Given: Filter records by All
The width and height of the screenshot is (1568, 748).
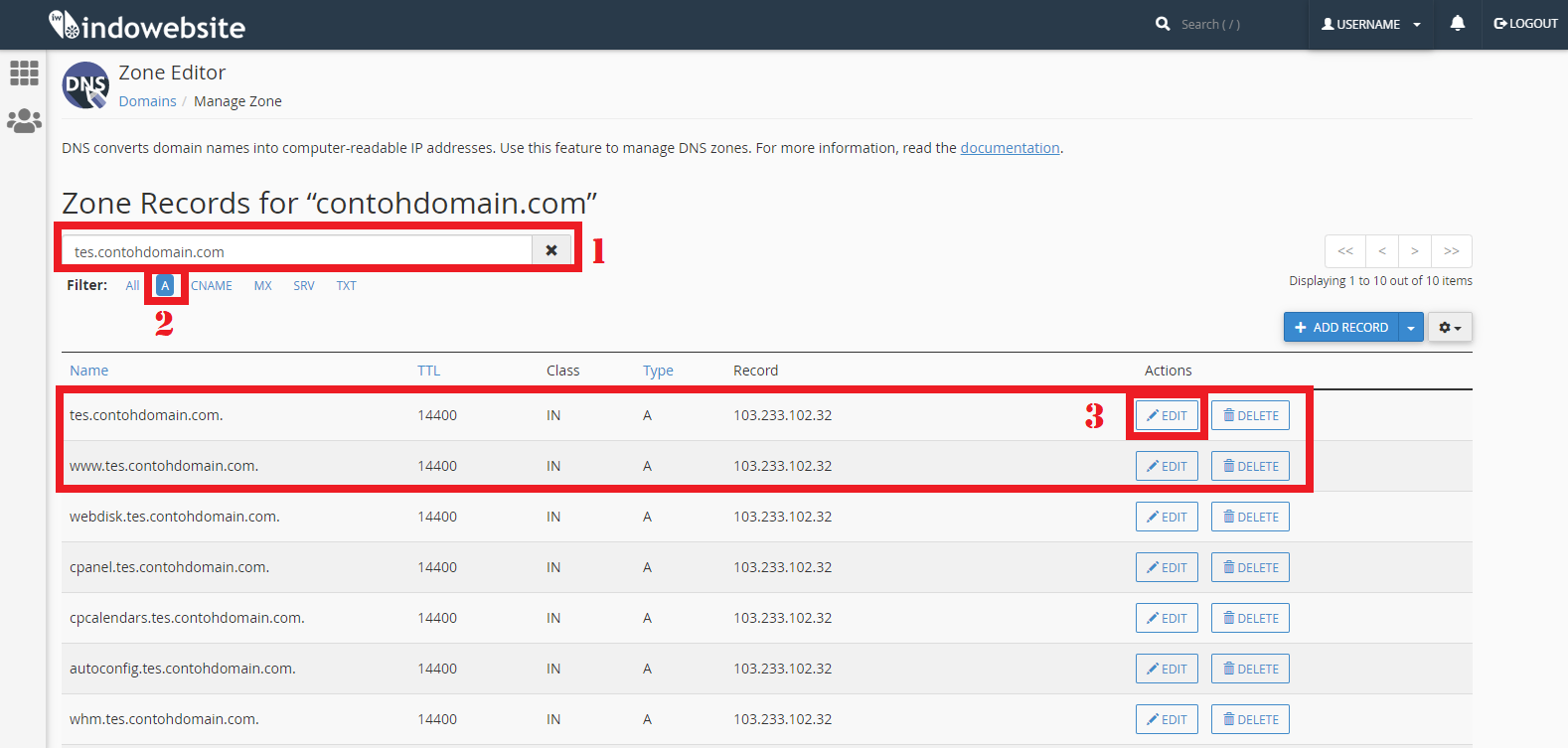Looking at the screenshot, I should tap(132, 285).
